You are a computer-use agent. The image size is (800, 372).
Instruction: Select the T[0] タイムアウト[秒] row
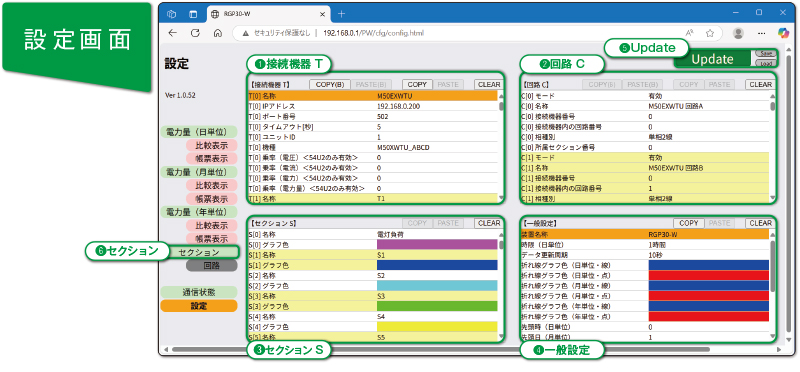[x=372, y=127]
